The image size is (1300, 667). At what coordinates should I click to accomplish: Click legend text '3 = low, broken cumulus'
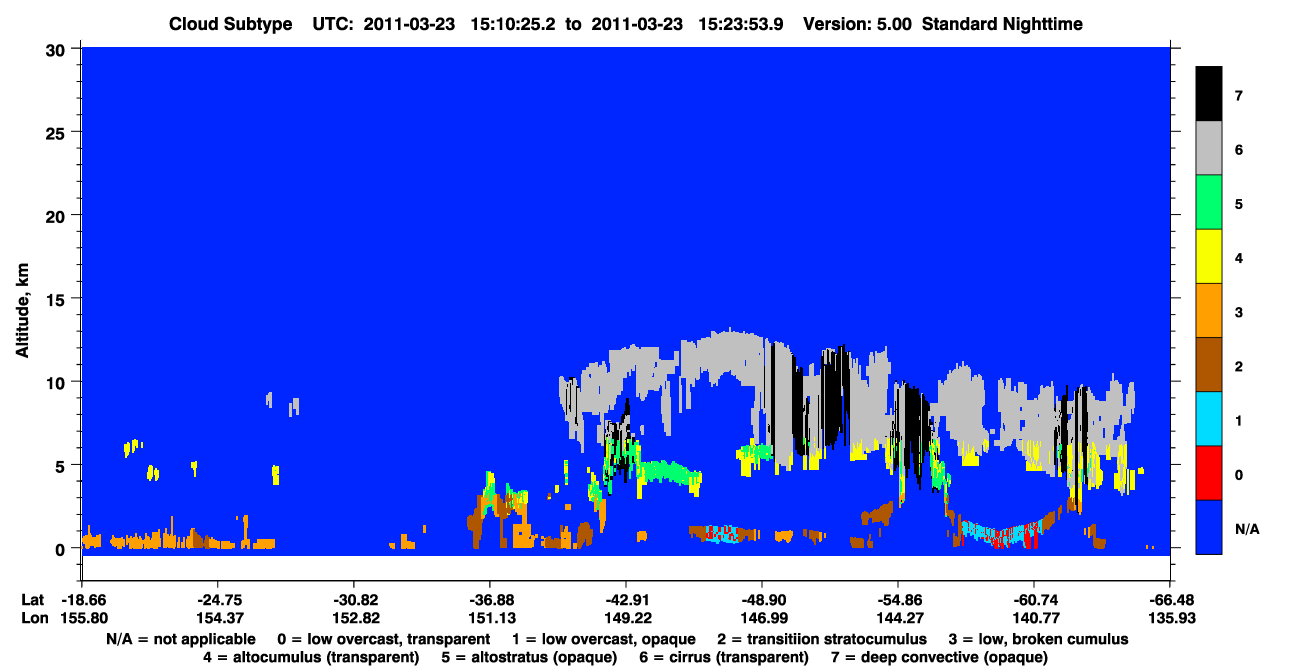pos(1038,638)
